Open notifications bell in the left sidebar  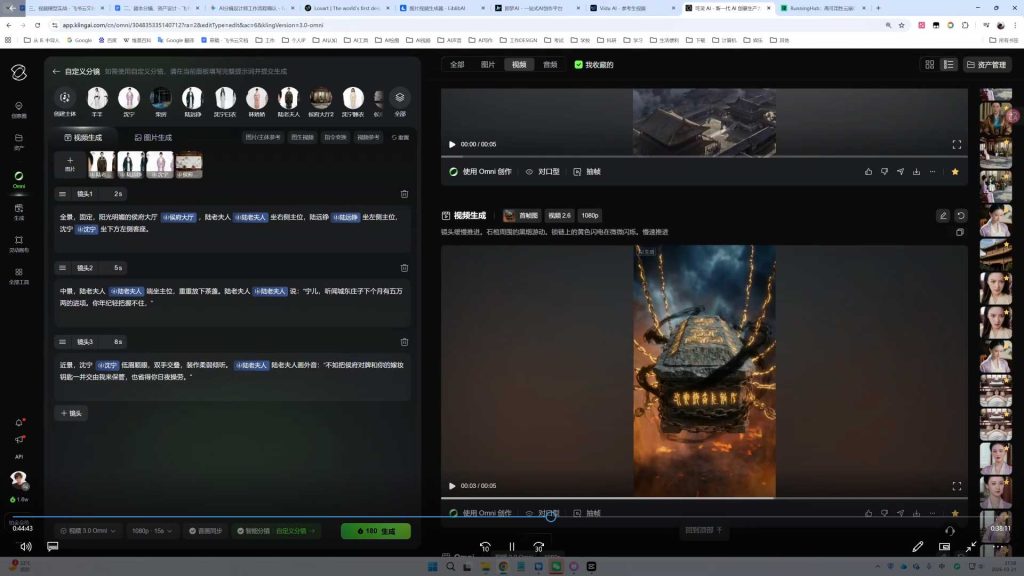[x=19, y=423]
